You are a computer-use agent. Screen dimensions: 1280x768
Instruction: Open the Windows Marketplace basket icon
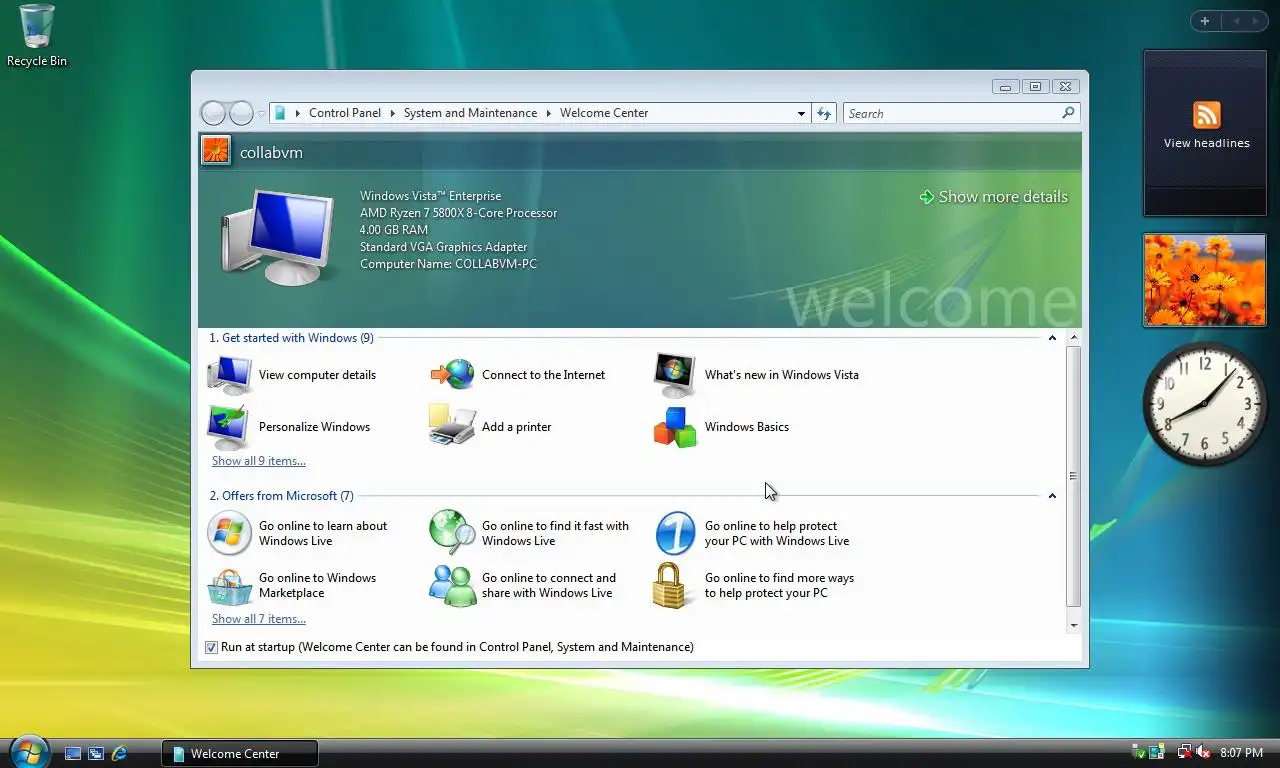[229, 586]
